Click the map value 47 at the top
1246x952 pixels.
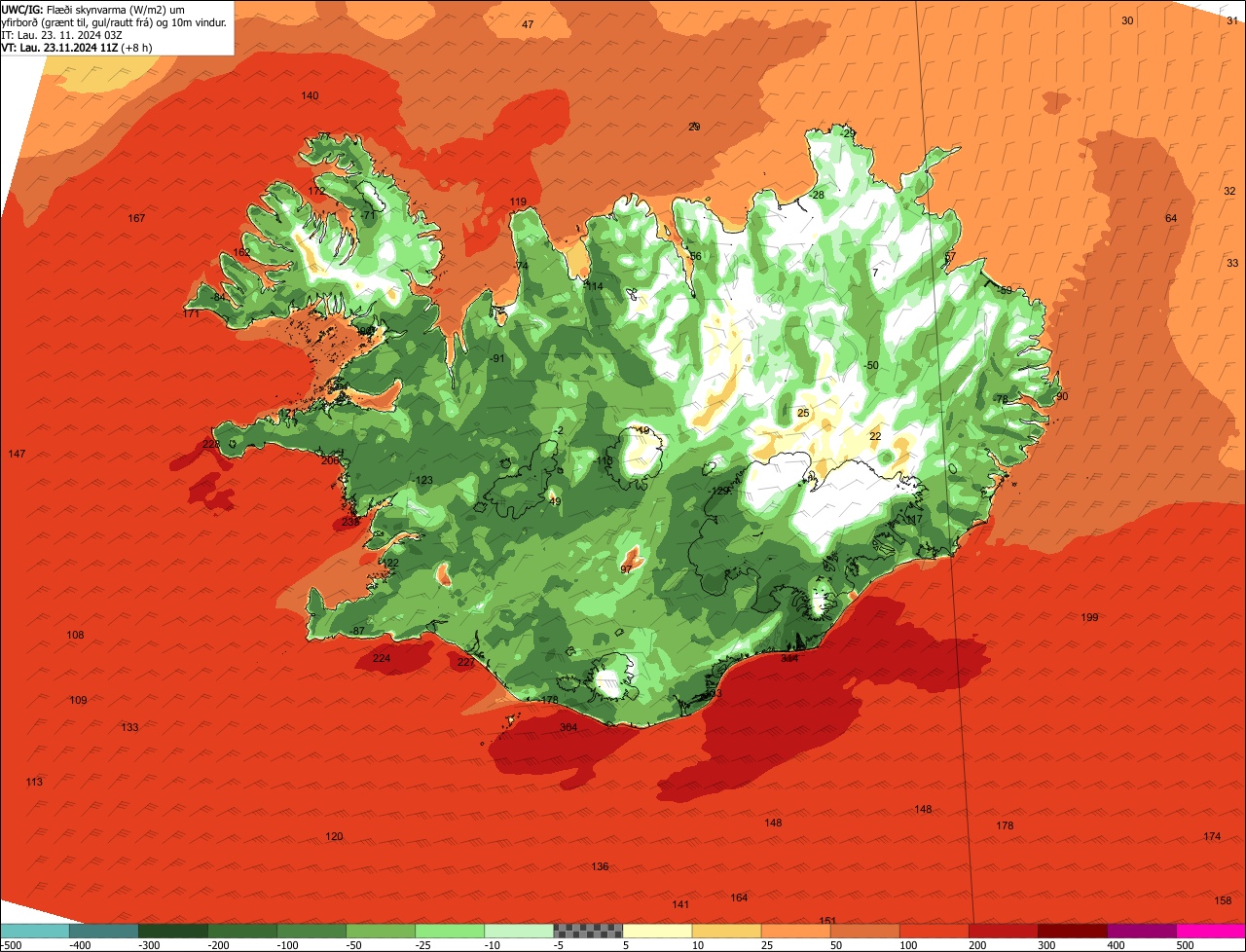(x=528, y=24)
